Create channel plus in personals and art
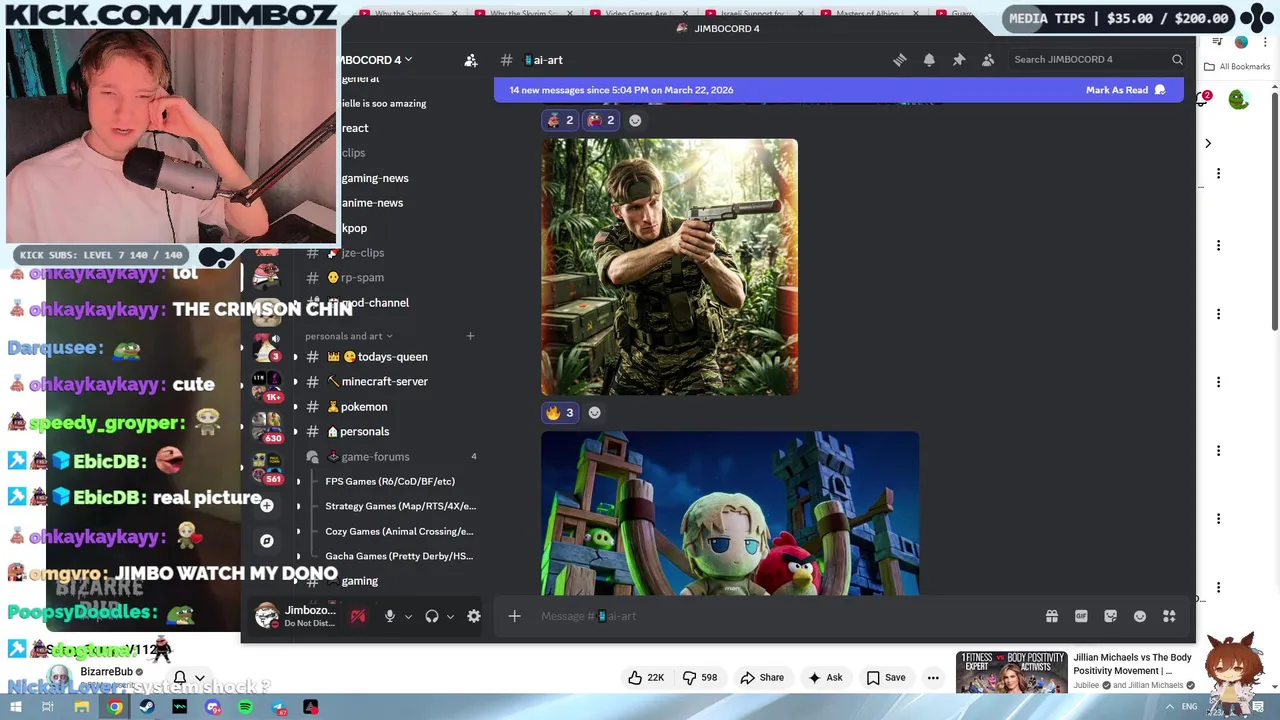This screenshot has height=720, width=1280. pyautogui.click(x=470, y=336)
